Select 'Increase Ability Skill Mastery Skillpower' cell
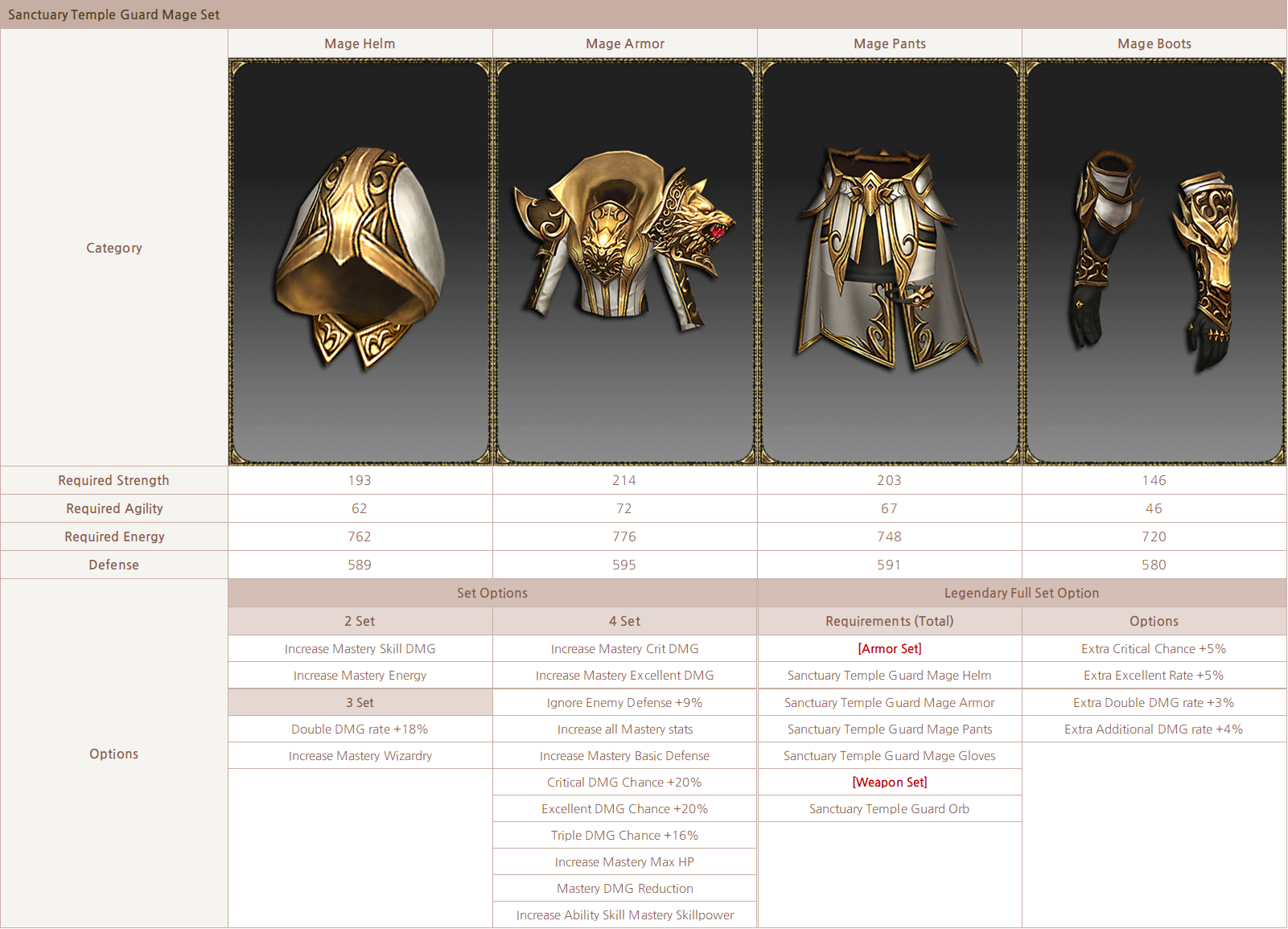Screen dimensions: 1288x929 624,915
